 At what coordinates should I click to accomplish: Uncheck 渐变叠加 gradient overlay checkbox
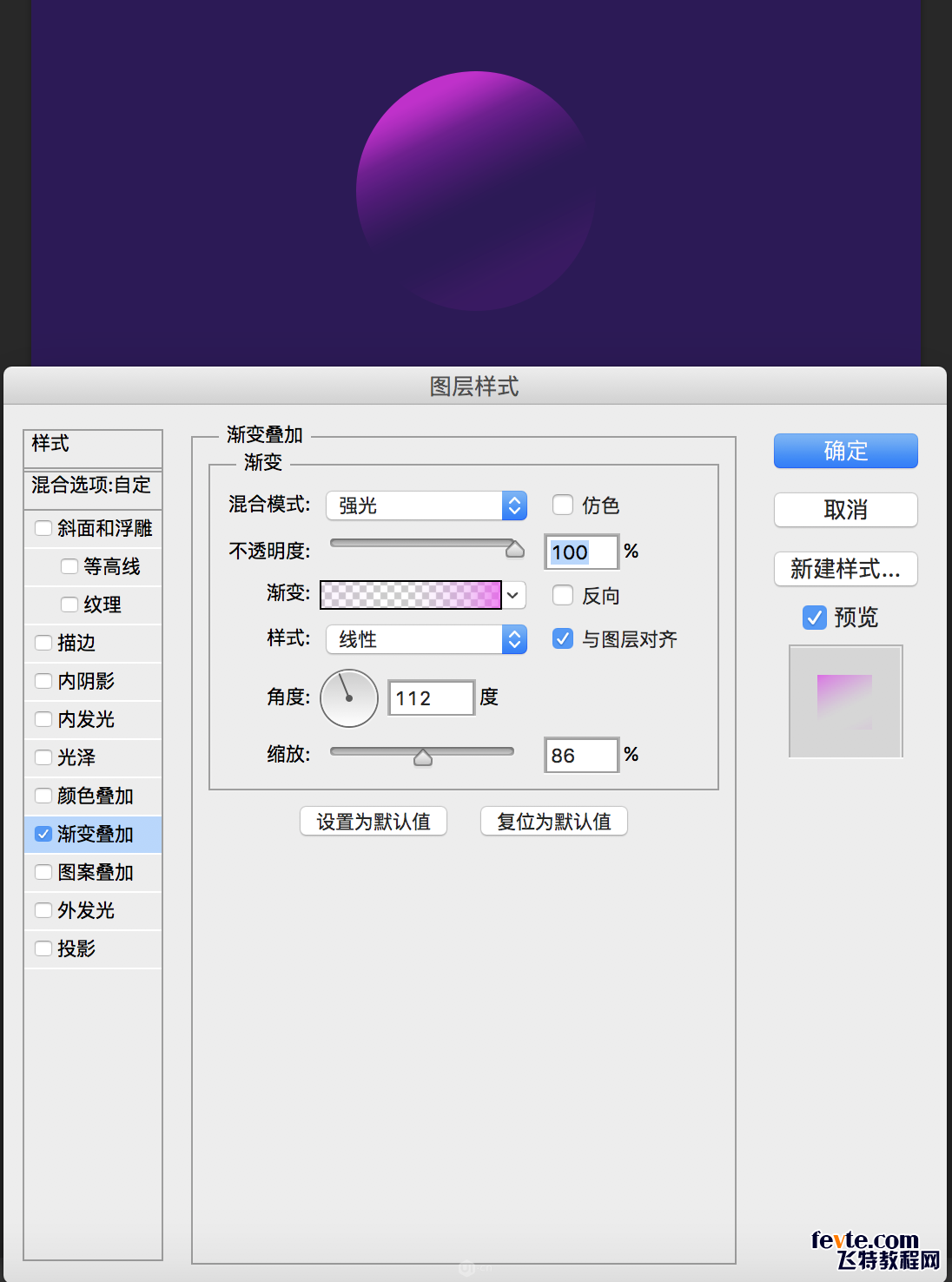click(43, 834)
